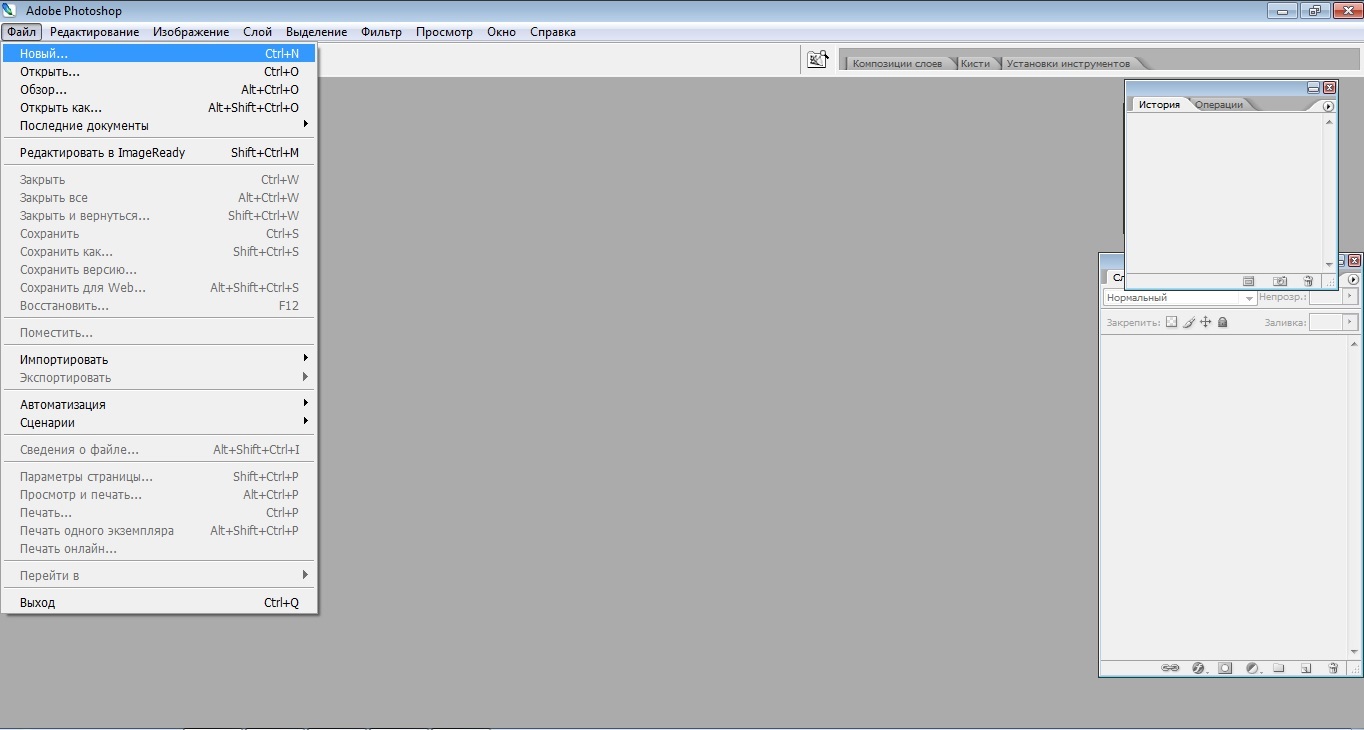Click greyed Сохранить для Web... entry
The height and width of the screenshot is (730, 1364).
160,287
